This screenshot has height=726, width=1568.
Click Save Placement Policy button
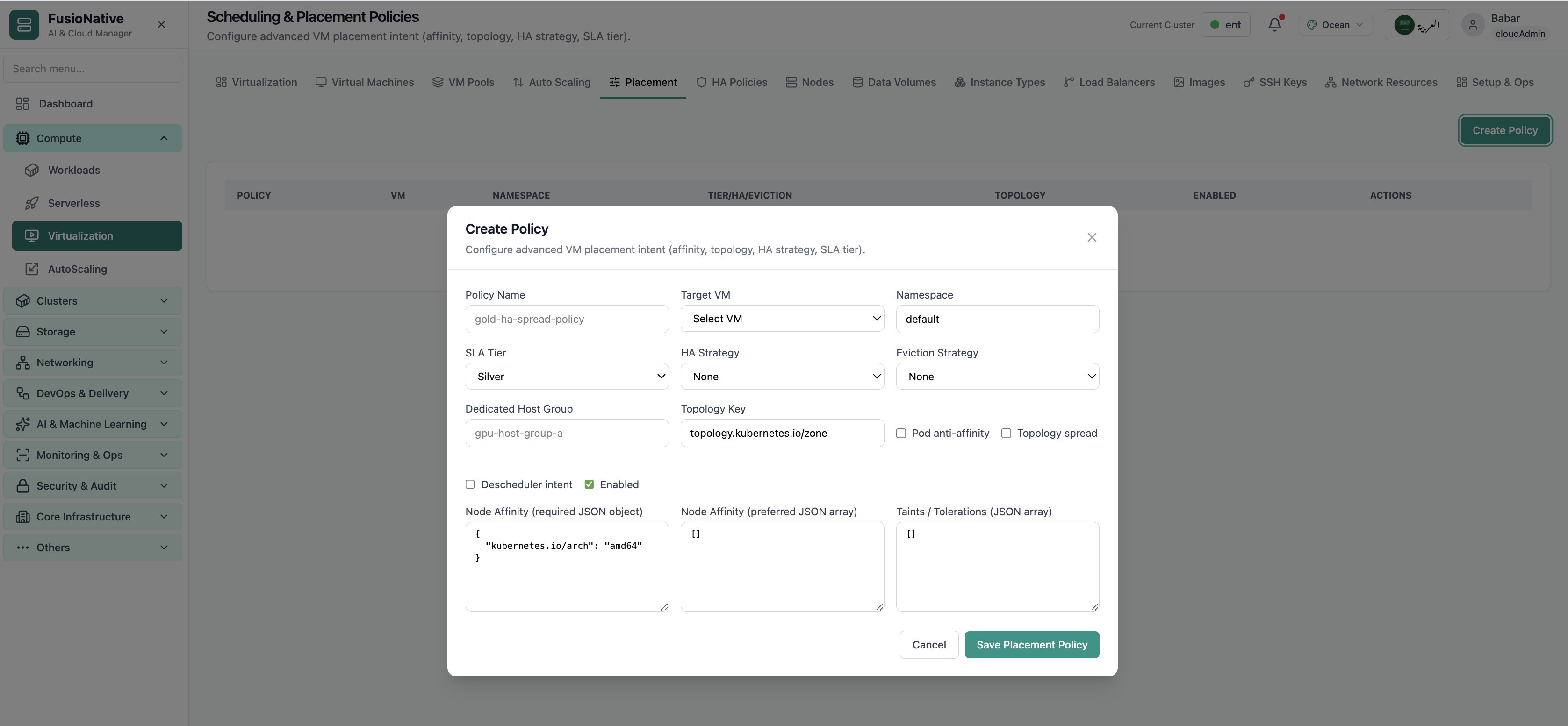tap(1032, 645)
